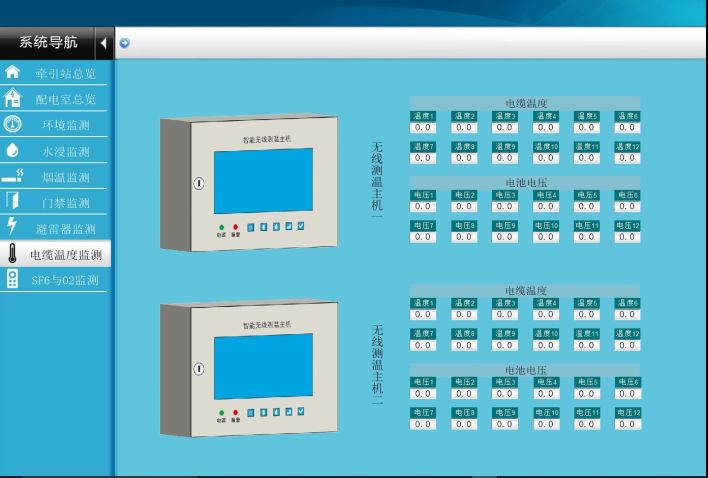Select the 温度1 value field of 主机二
708x478 pixels.
423,315
